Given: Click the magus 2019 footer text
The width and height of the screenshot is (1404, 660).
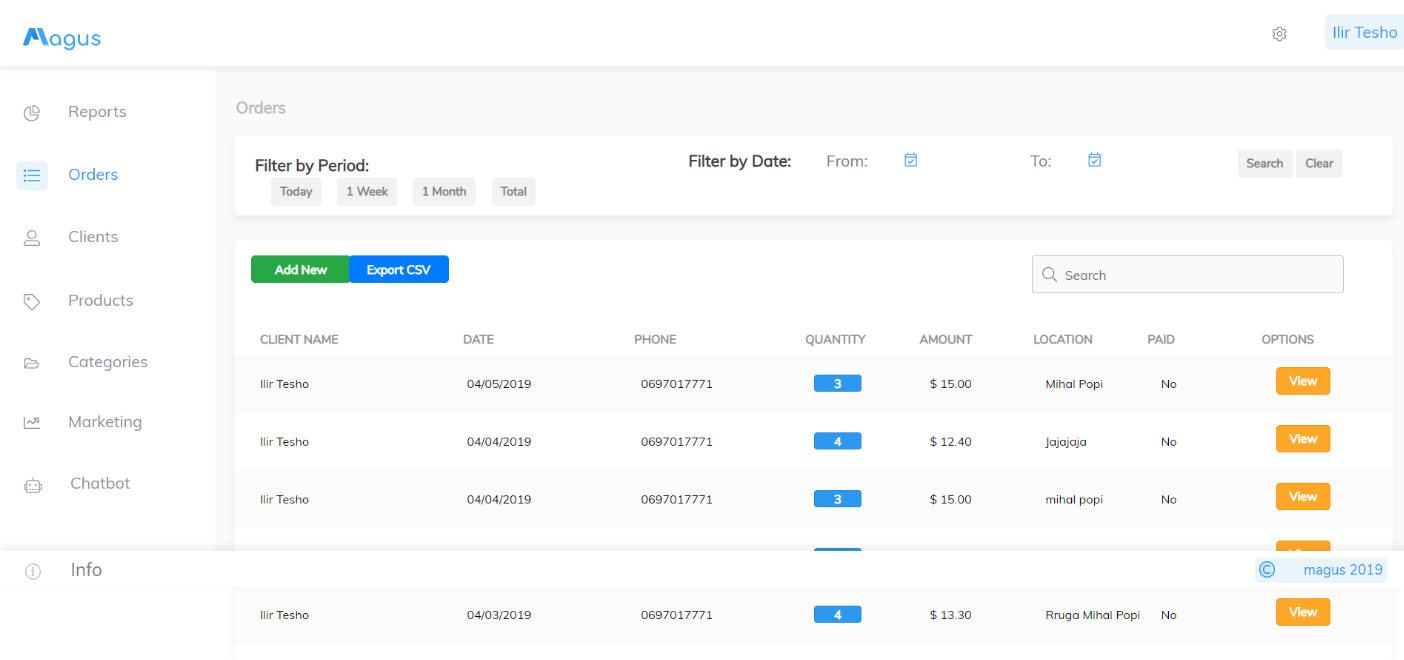Looking at the screenshot, I should point(1343,570).
